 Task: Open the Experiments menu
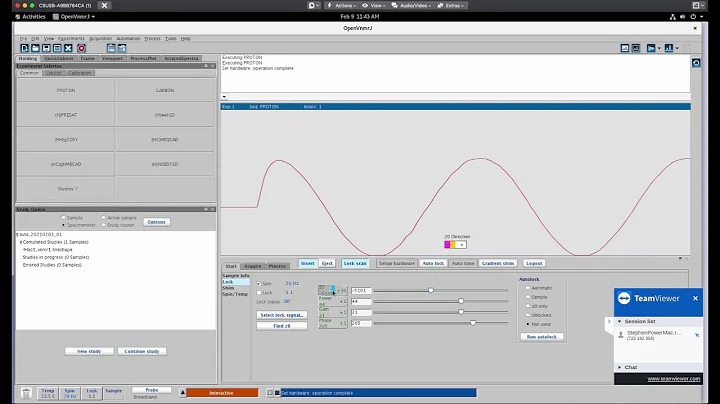(71, 39)
